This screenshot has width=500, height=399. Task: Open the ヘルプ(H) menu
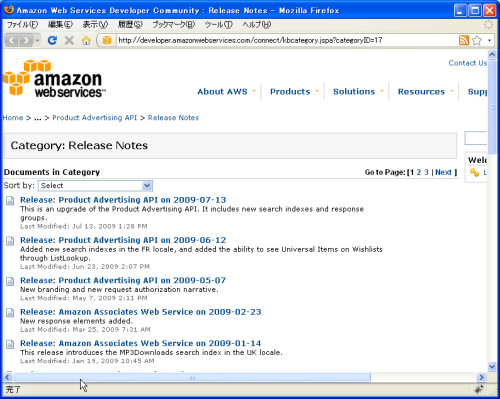(257, 24)
